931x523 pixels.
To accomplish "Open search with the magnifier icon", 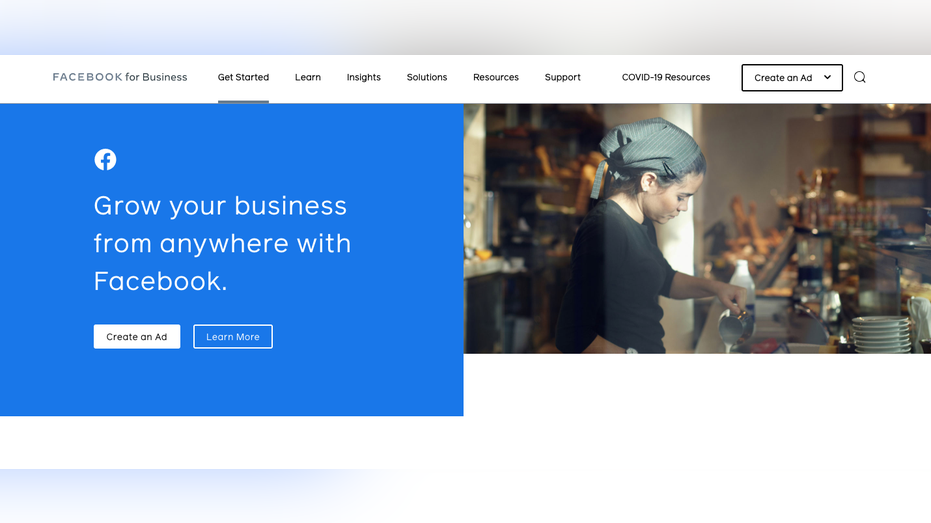I will pyautogui.click(x=859, y=77).
